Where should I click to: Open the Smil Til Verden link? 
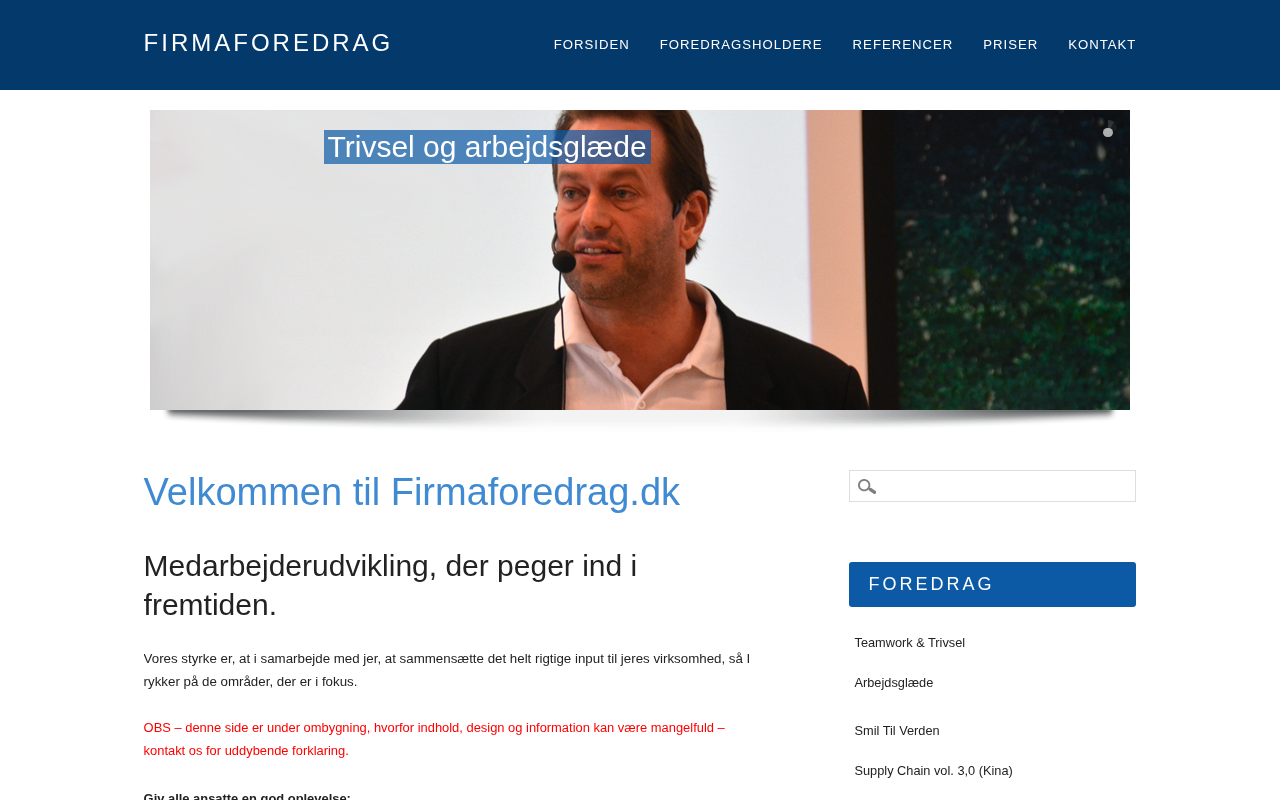pos(897,731)
